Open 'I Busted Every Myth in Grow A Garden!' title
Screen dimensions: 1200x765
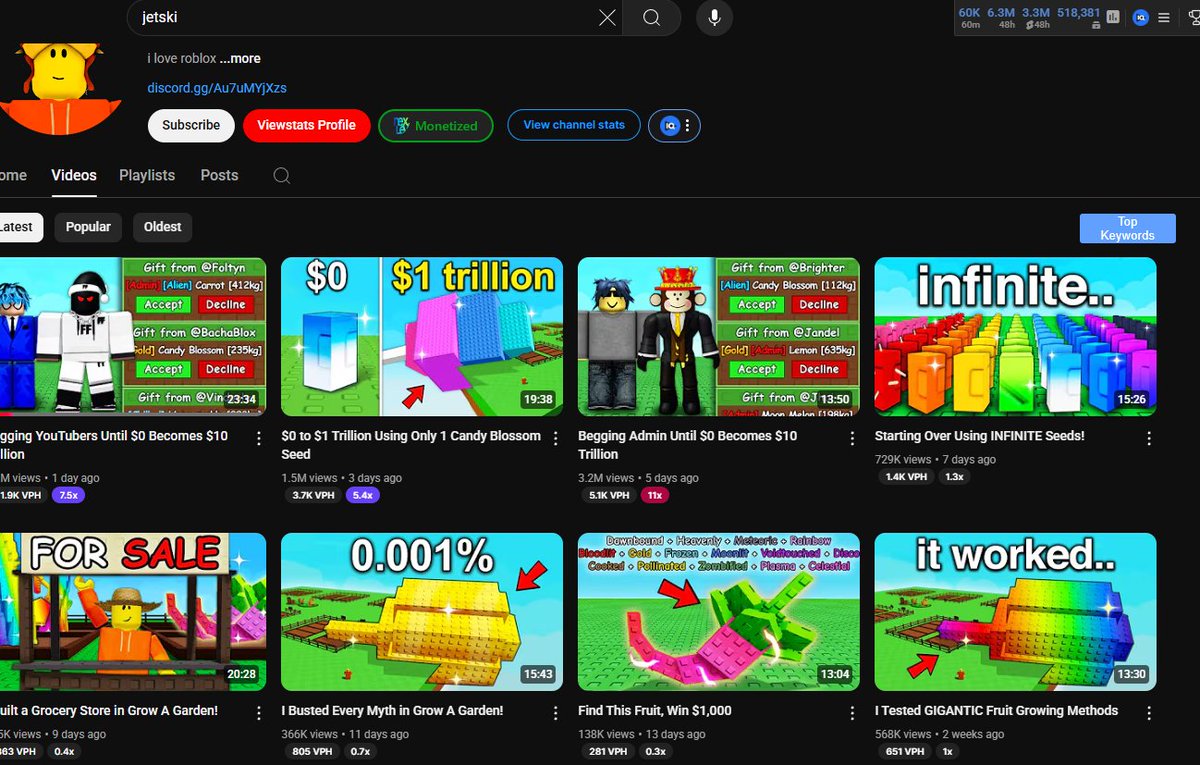click(392, 711)
